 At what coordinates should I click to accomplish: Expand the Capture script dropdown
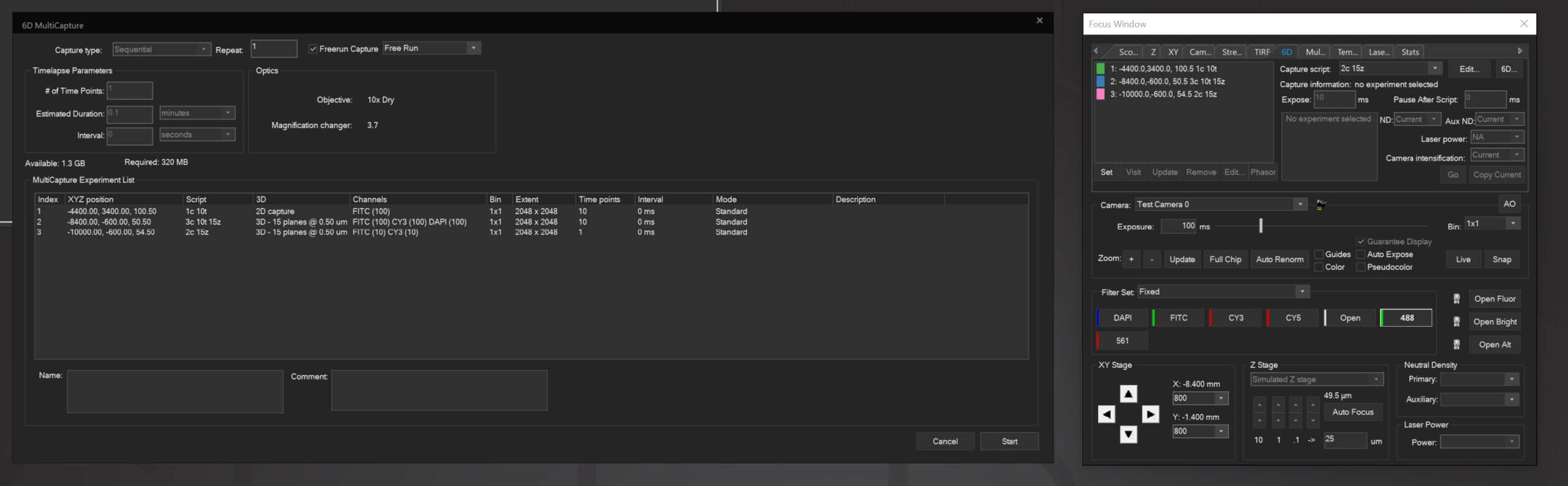1434,69
